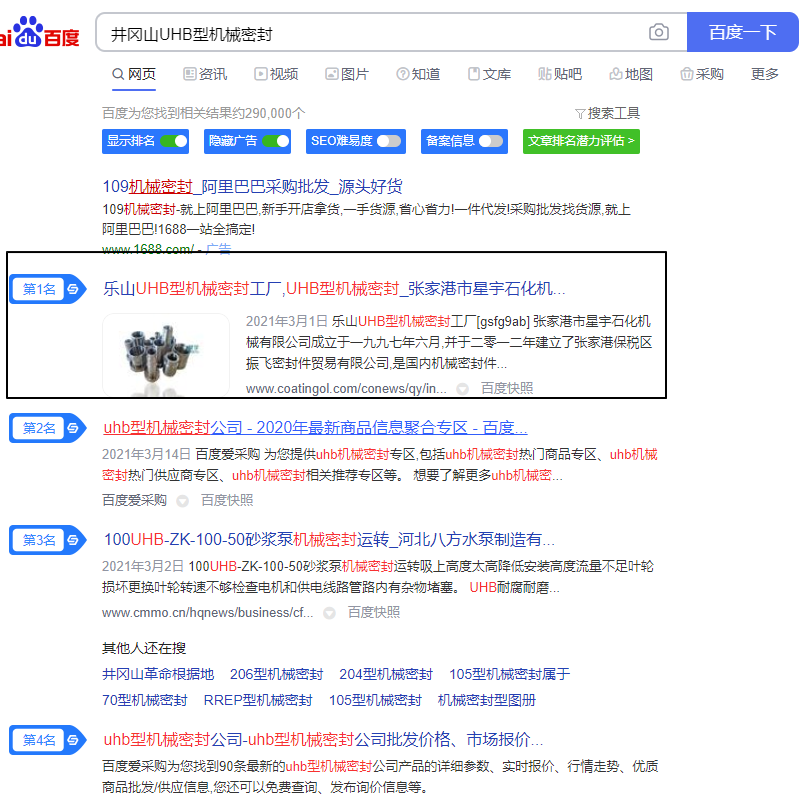Open the 文库 tab

pos(489,74)
